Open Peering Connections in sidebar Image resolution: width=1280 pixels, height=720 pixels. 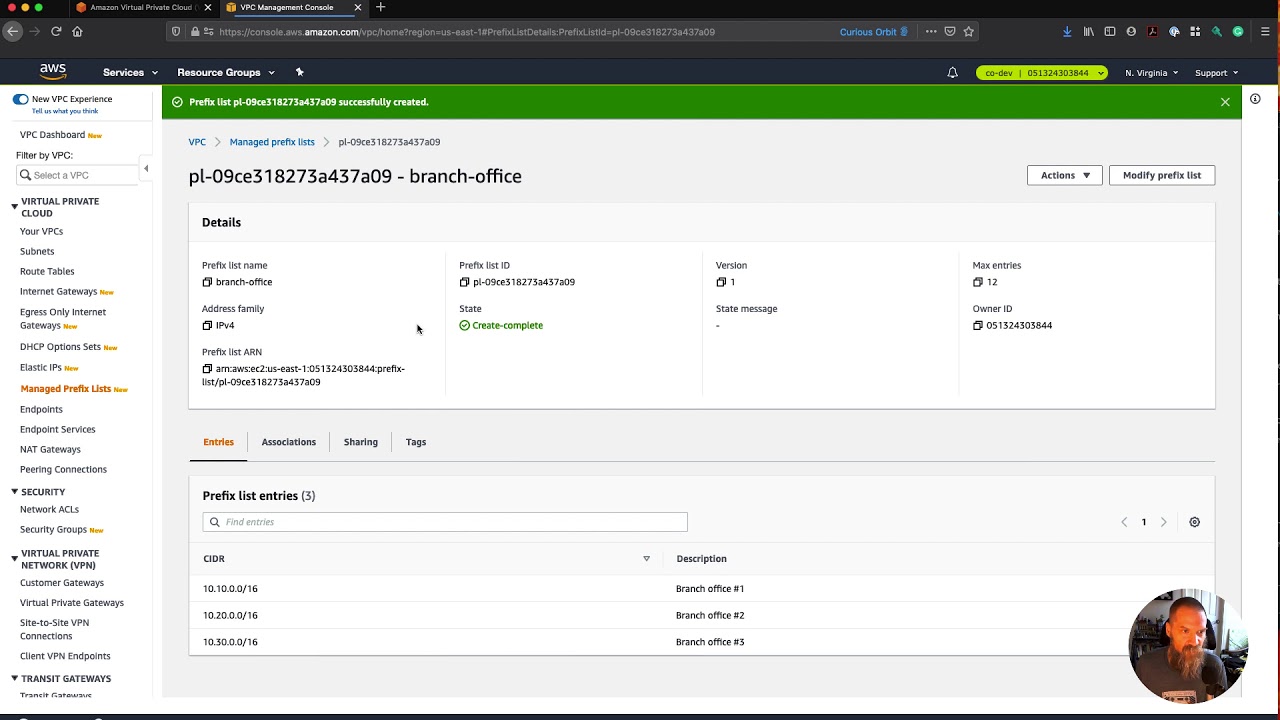pyautogui.click(x=63, y=469)
